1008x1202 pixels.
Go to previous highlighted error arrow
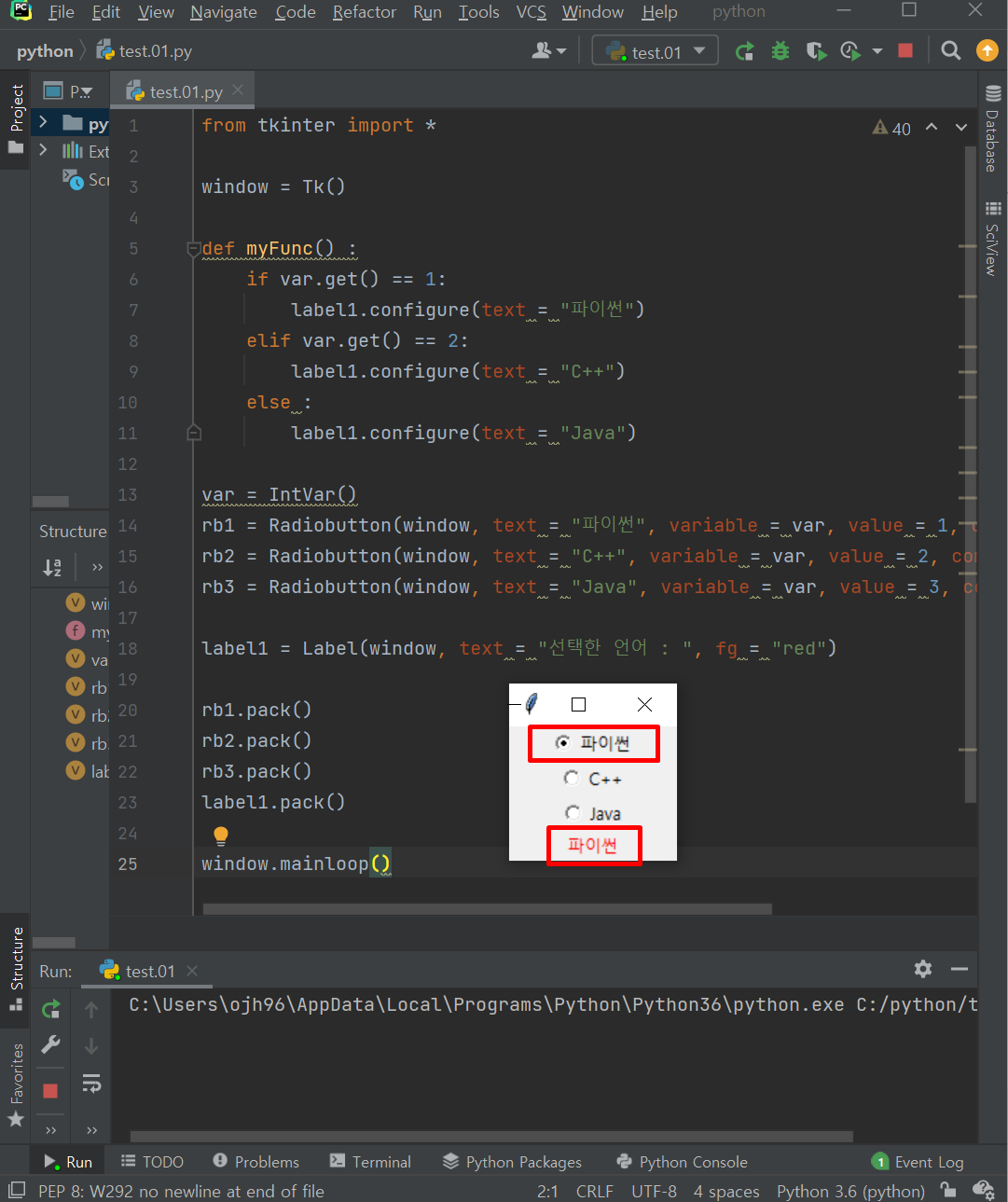coord(932,127)
